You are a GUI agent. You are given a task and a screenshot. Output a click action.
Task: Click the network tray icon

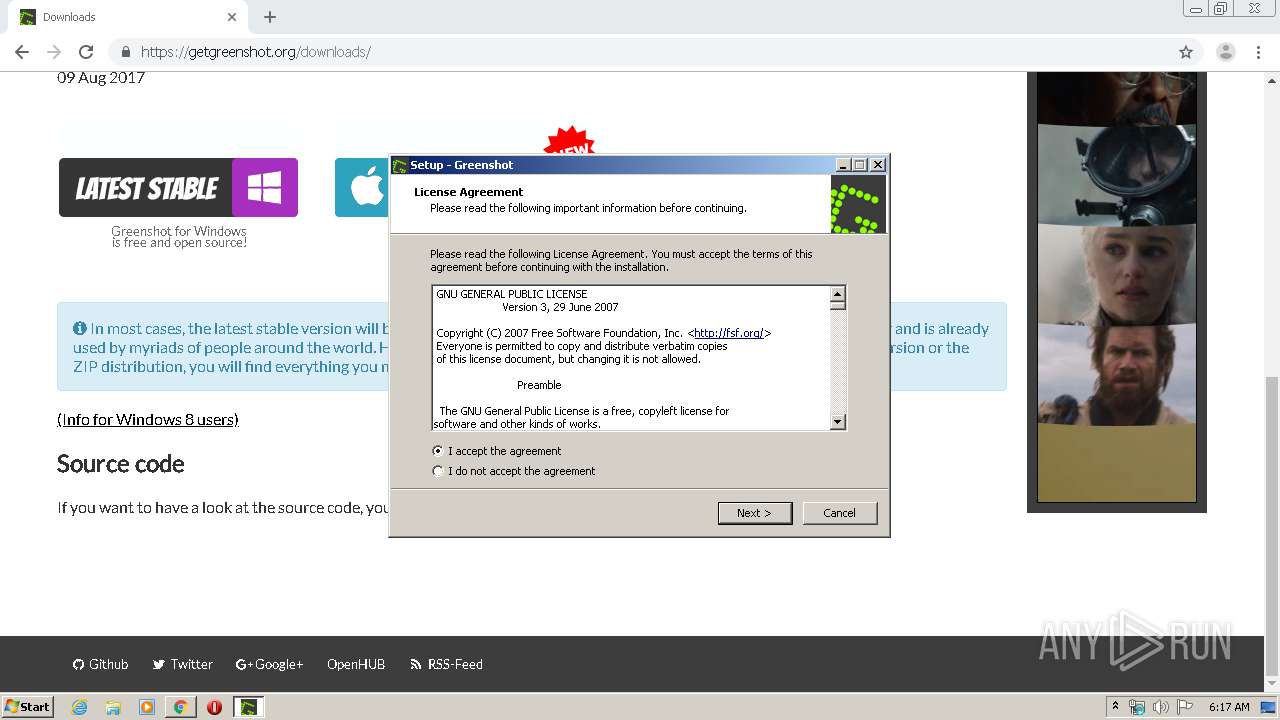tap(1137, 707)
